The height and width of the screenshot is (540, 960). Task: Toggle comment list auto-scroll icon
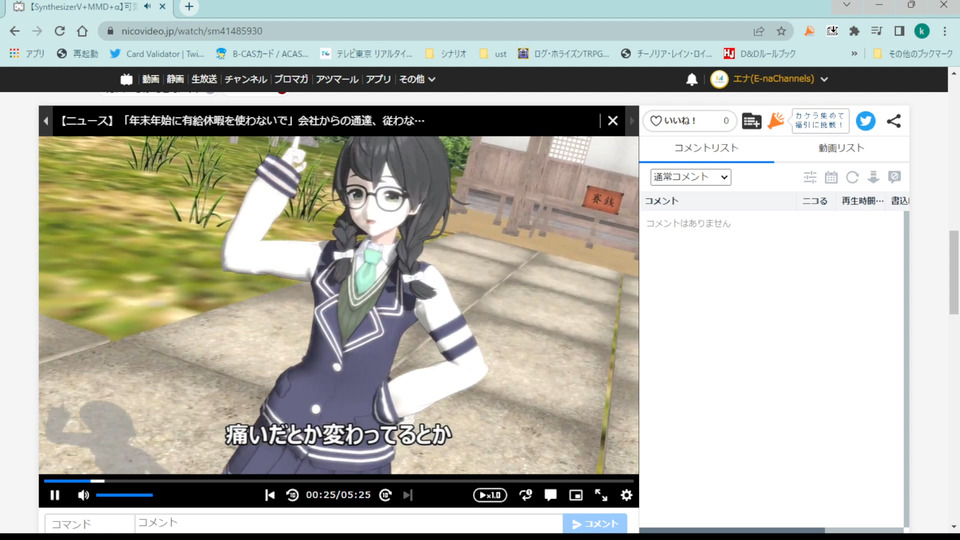pyautogui.click(x=873, y=177)
